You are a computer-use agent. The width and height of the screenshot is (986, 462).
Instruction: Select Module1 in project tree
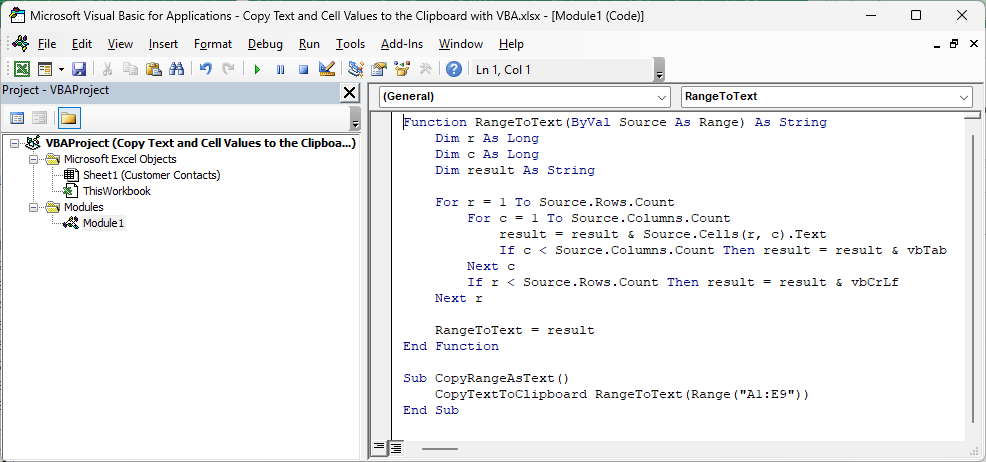tap(104, 223)
